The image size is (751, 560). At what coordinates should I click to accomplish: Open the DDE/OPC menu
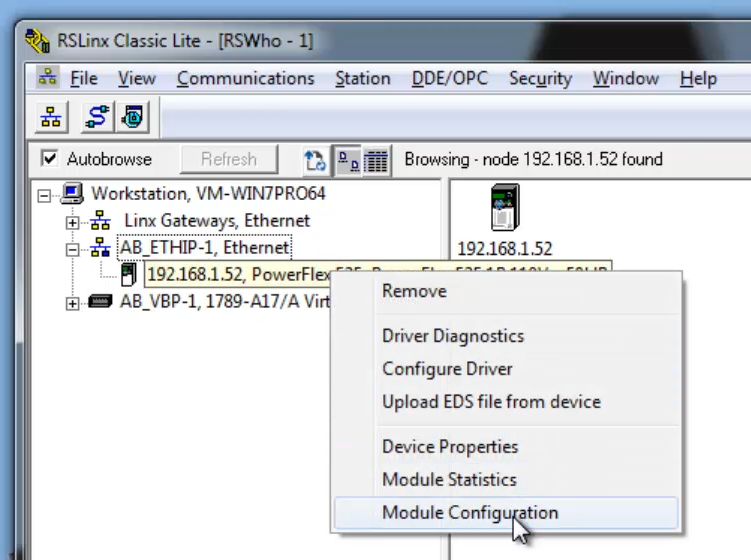pos(450,79)
